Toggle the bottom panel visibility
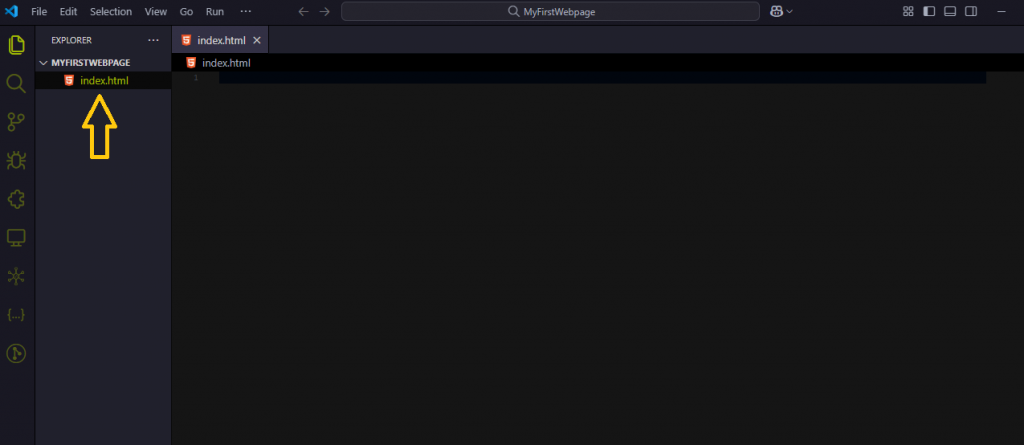 click(x=950, y=11)
